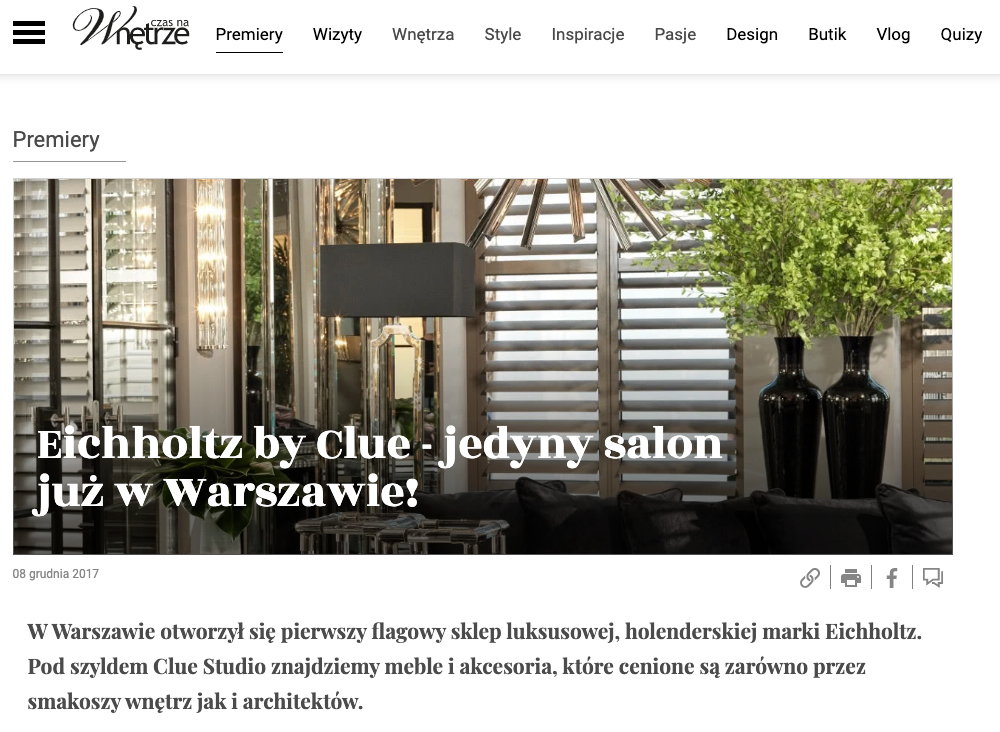This screenshot has height=732, width=1000.
Task: Click the 08 grudnia 2017 date
Action: (x=55, y=573)
